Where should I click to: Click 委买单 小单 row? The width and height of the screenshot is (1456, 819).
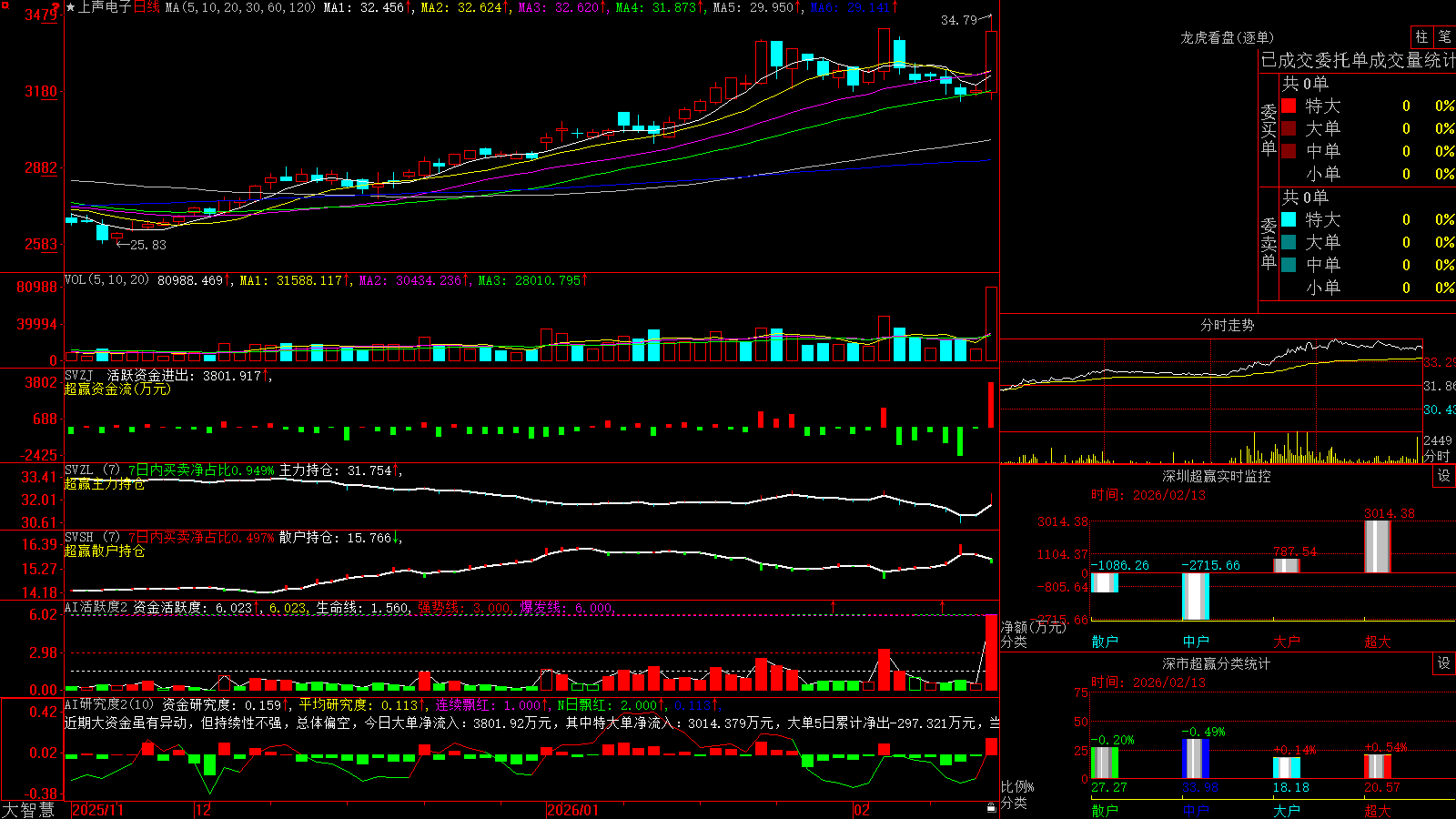1368,174
